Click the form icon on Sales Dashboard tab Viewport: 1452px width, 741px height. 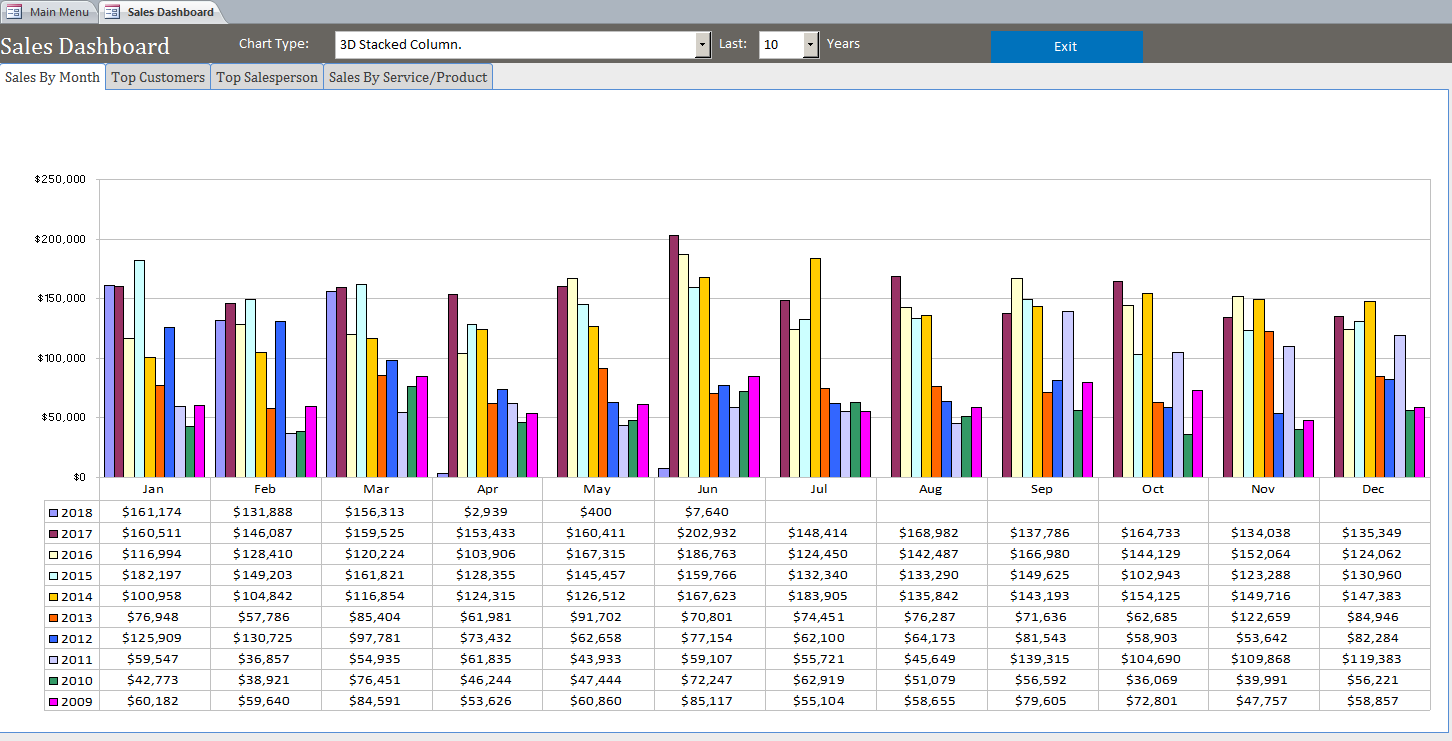[112, 12]
